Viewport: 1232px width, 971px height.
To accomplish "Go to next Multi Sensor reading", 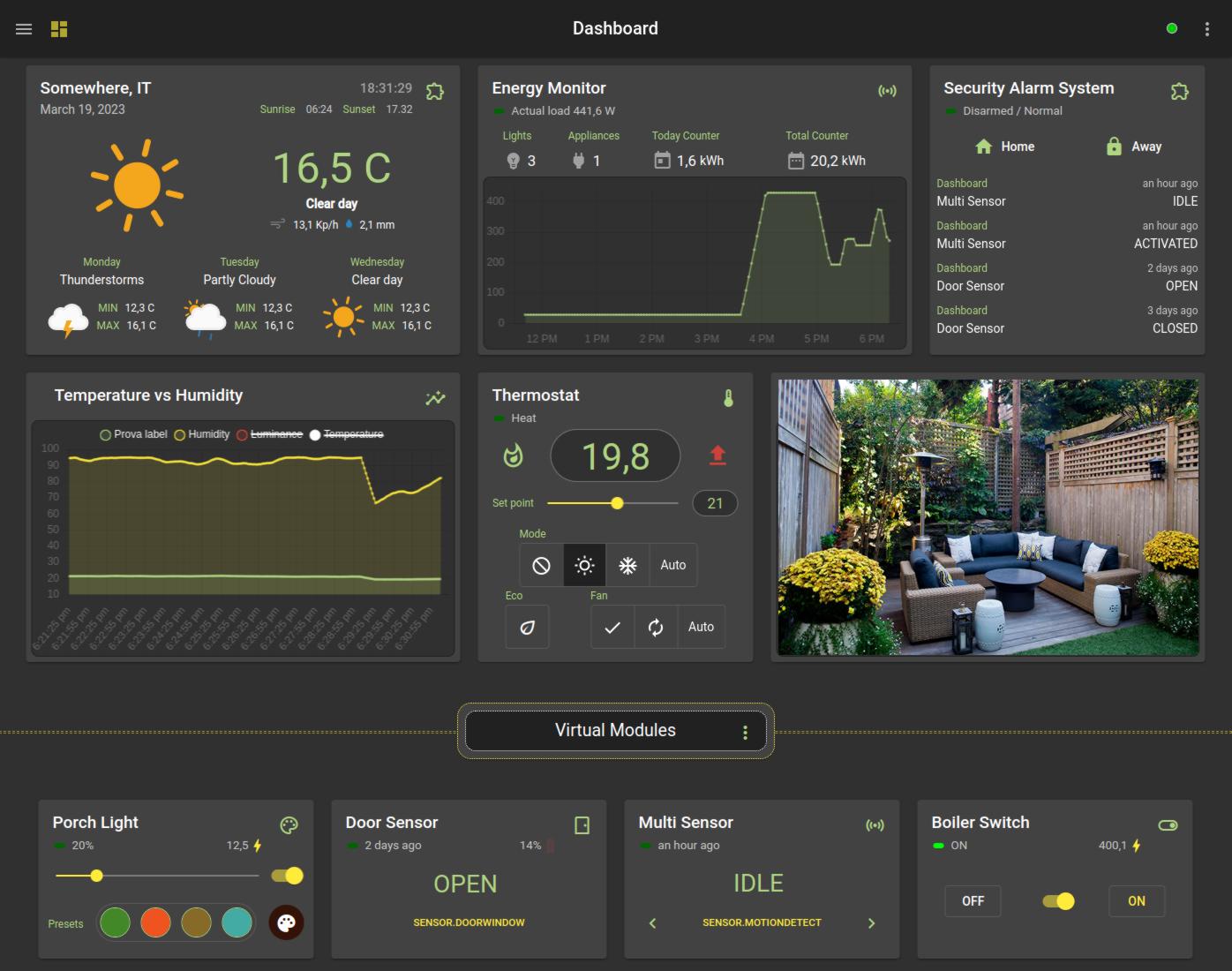I will pos(871,923).
